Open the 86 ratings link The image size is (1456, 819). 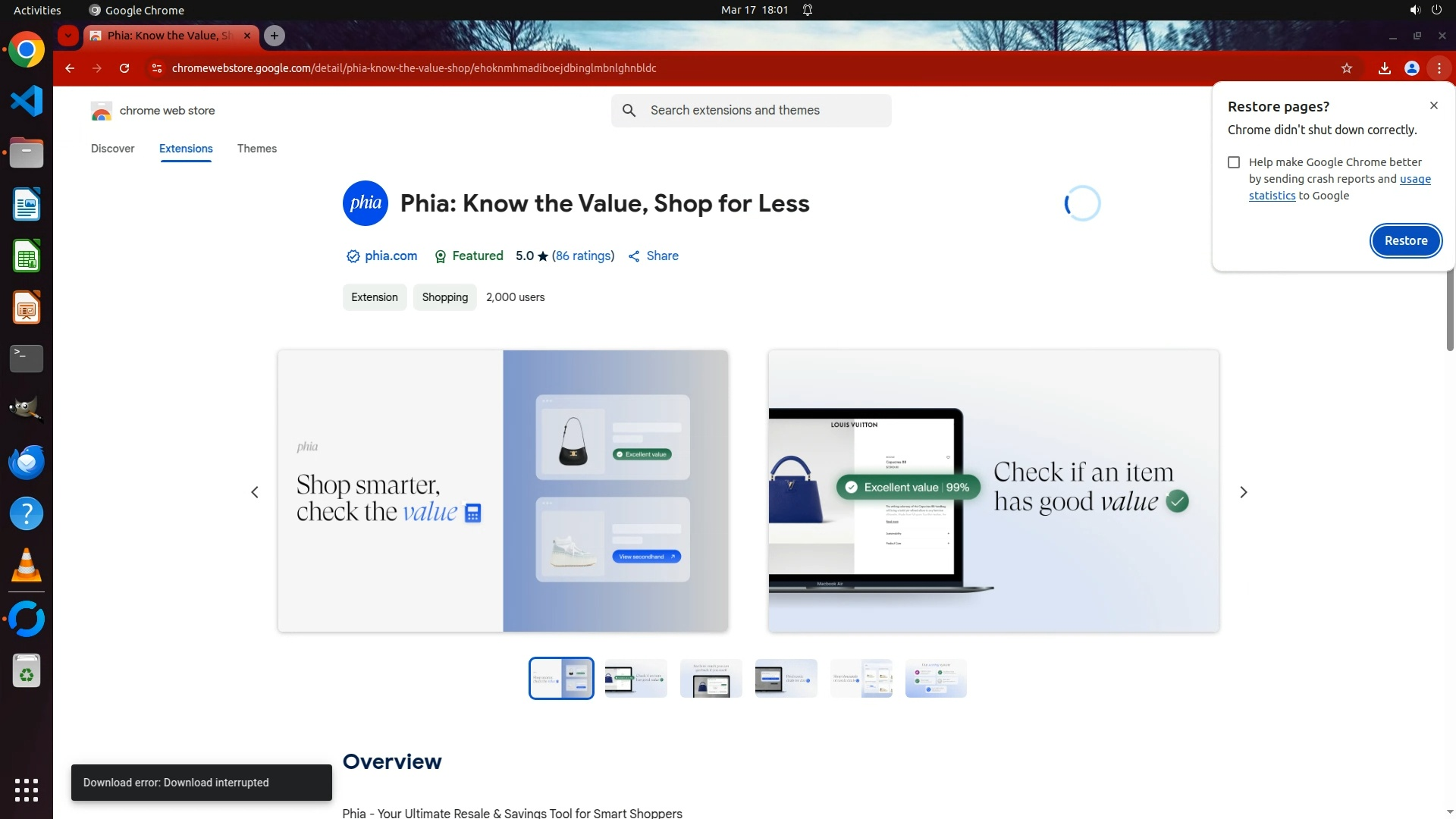582,256
